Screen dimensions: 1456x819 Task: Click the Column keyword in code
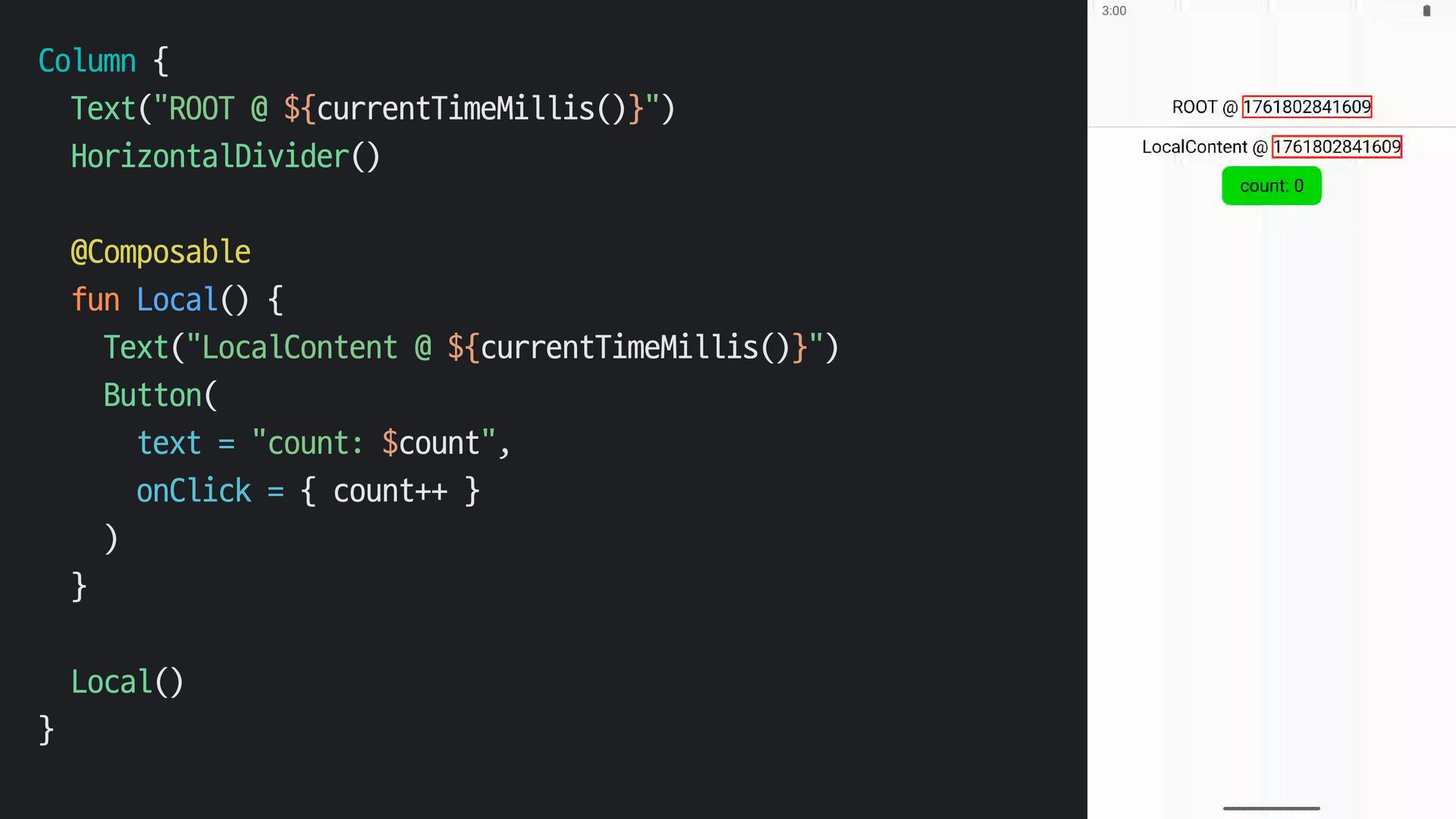(x=87, y=61)
